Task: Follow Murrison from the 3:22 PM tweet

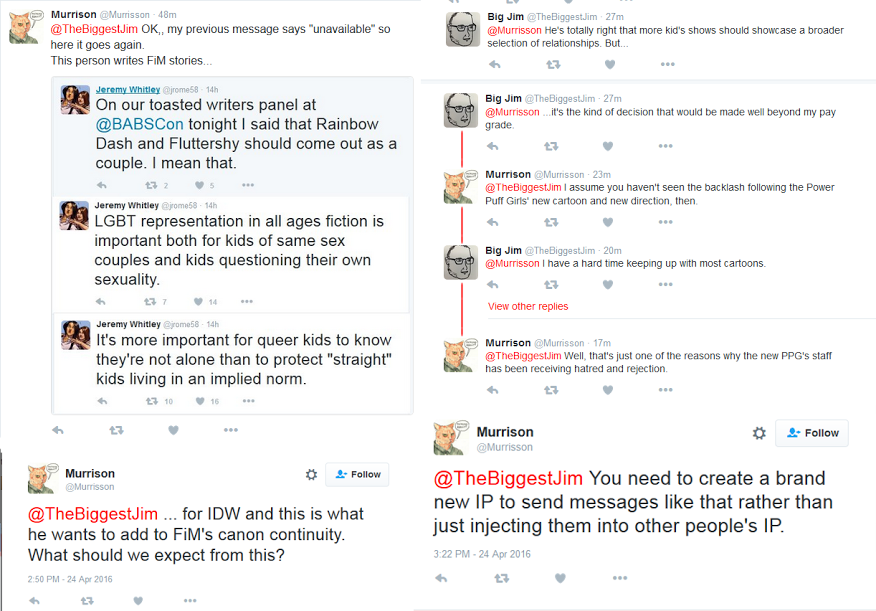Action: click(812, 433)
